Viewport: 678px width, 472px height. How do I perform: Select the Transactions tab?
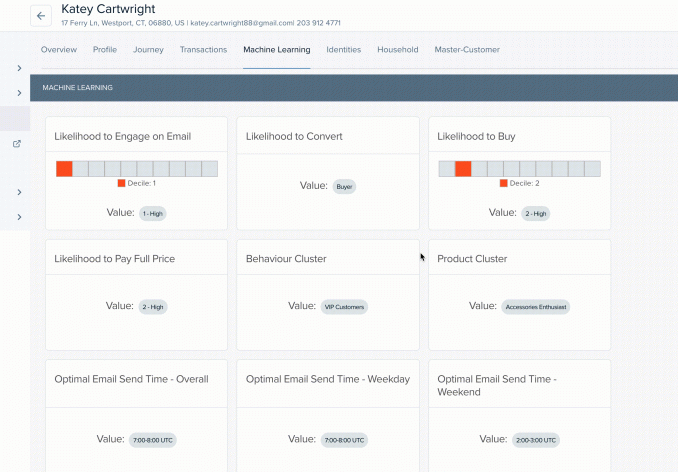click(x=203, y=50)
